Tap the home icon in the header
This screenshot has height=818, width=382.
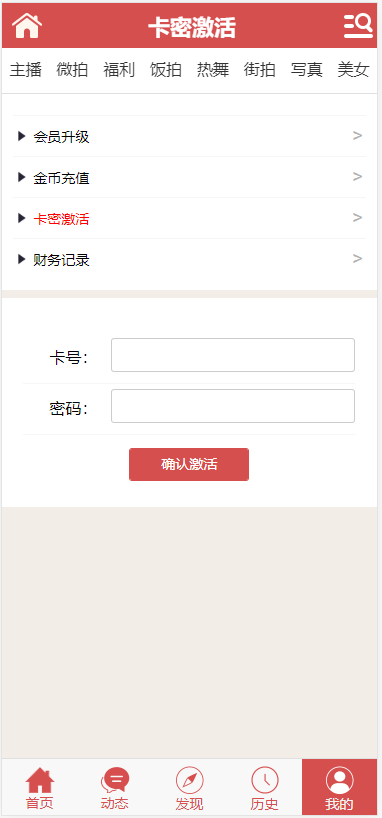point(27,26)
